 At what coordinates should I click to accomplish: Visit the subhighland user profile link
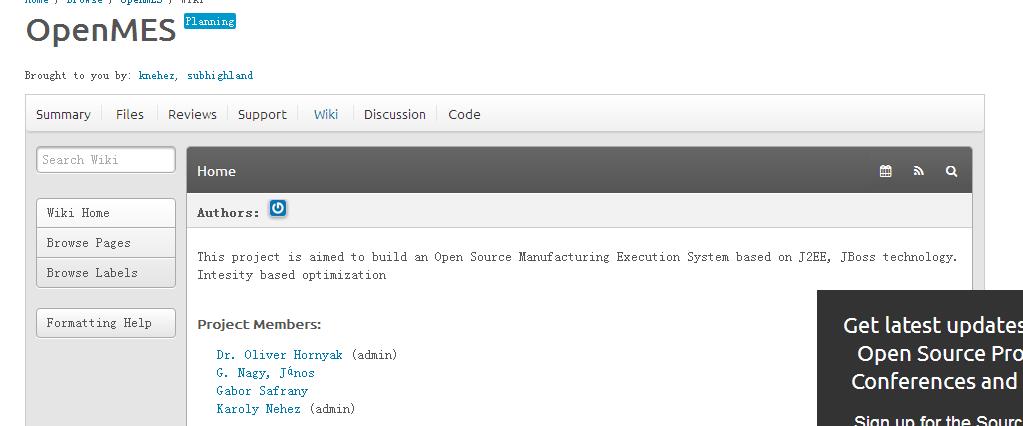coord(220,76)
